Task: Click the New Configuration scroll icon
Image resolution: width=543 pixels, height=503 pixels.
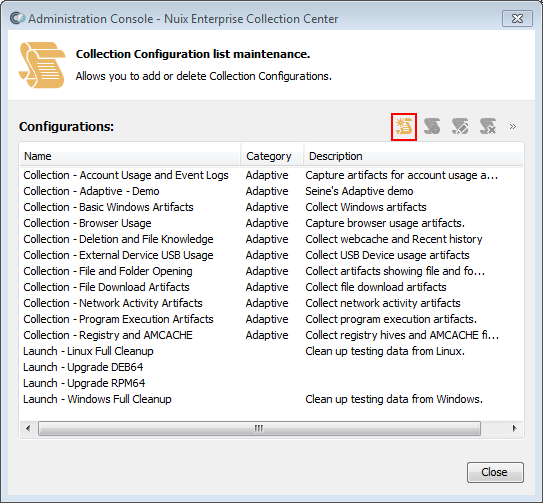Action: pyautogui.click(x=404, y=126)
